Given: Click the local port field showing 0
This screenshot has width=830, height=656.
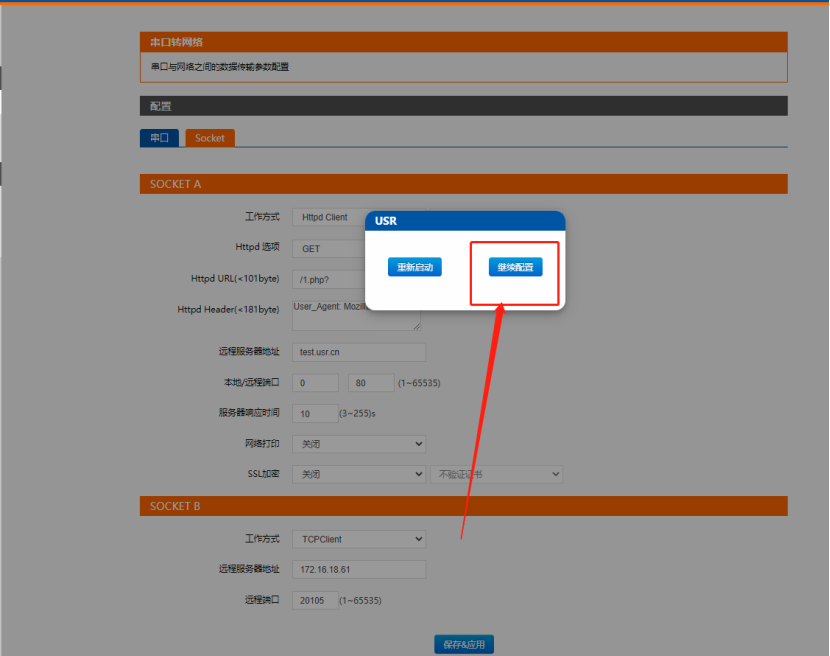Looking at the screenshot, I should 315,383.
